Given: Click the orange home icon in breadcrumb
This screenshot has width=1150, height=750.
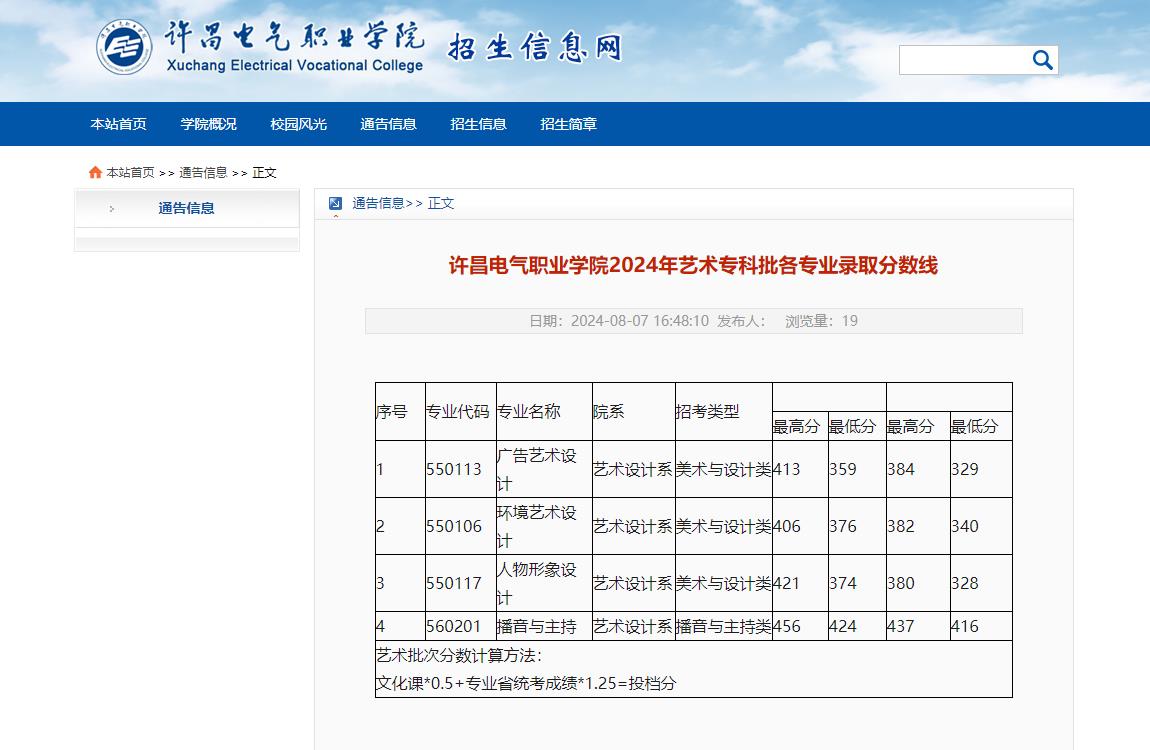Looking at the screenshot, I should point(95,173).
